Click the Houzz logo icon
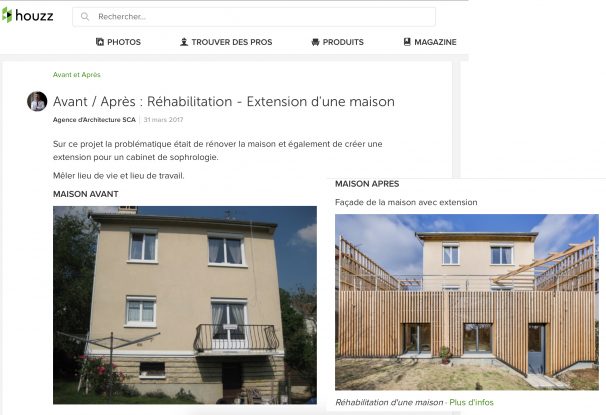606x415 pixels. [x=7, y=15]
